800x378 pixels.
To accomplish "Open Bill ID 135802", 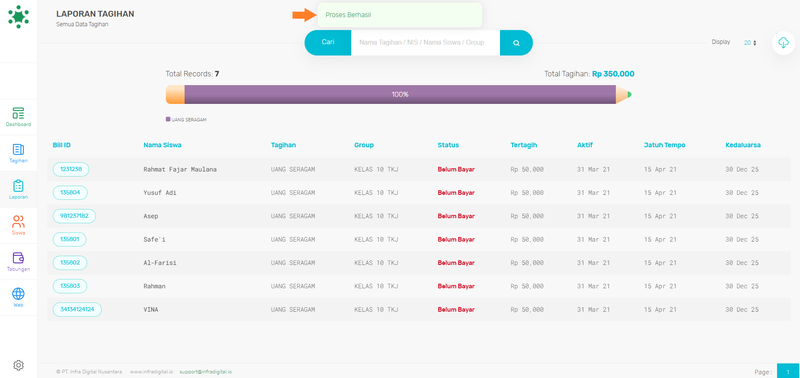I will pos(70,263).
